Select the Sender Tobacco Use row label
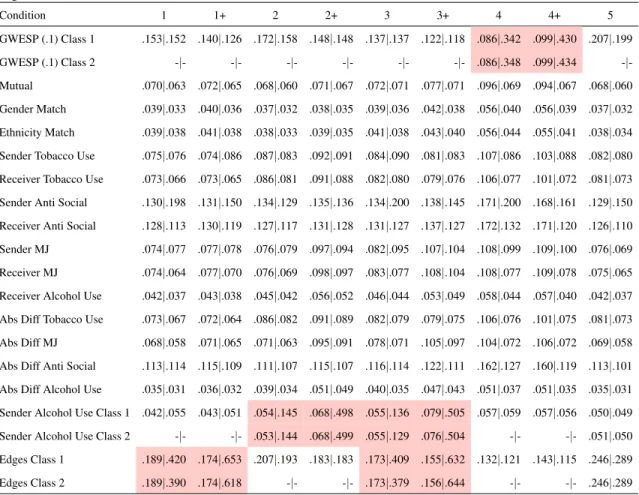The image size is (639, 495). 47,156
